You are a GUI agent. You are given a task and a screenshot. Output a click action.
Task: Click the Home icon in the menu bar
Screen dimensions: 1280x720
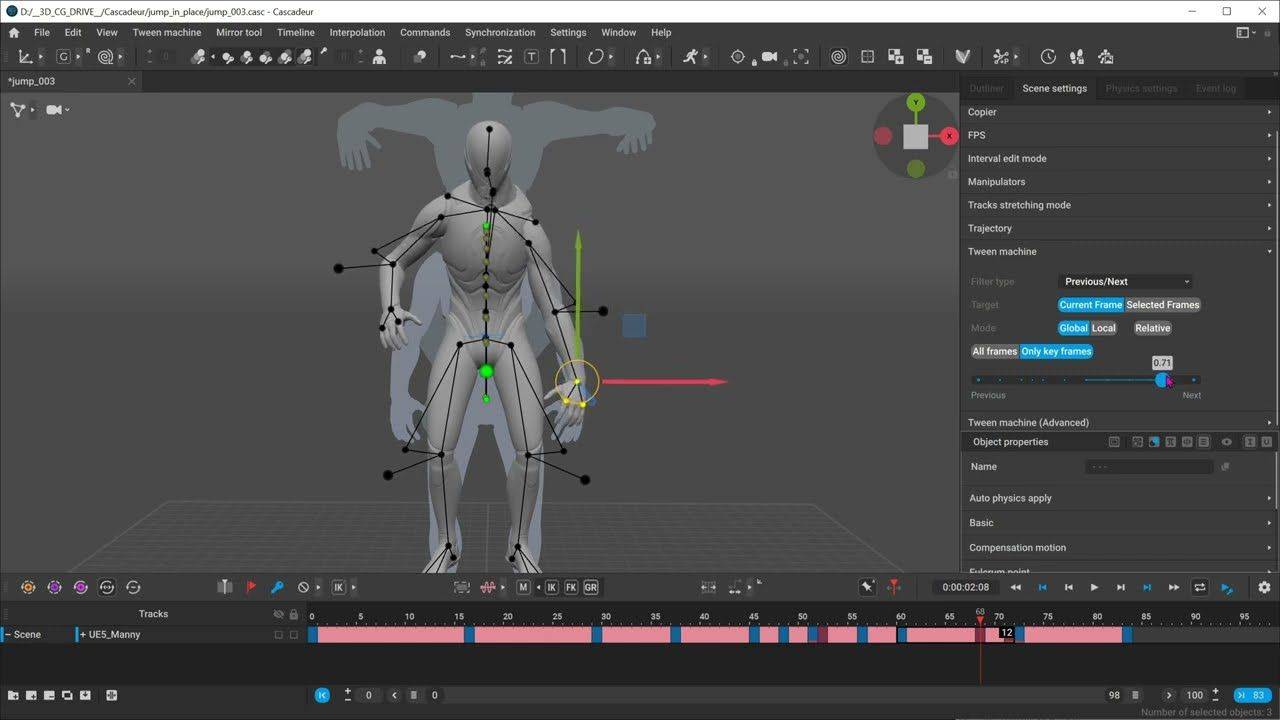click(14, 32)
